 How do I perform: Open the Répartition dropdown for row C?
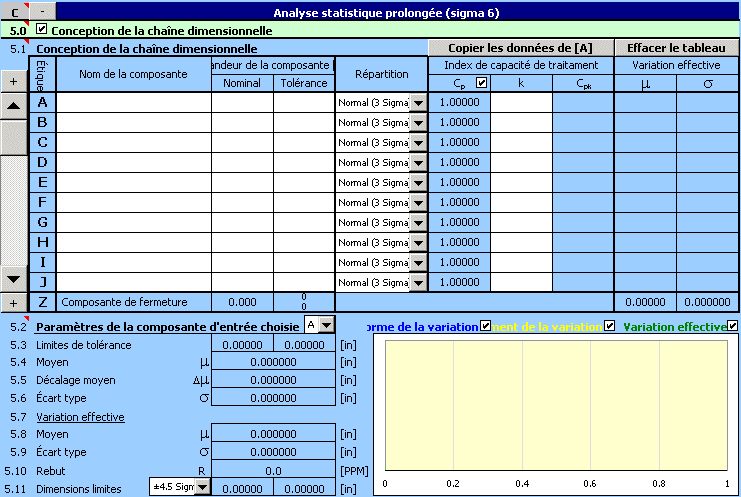(418, 143)
